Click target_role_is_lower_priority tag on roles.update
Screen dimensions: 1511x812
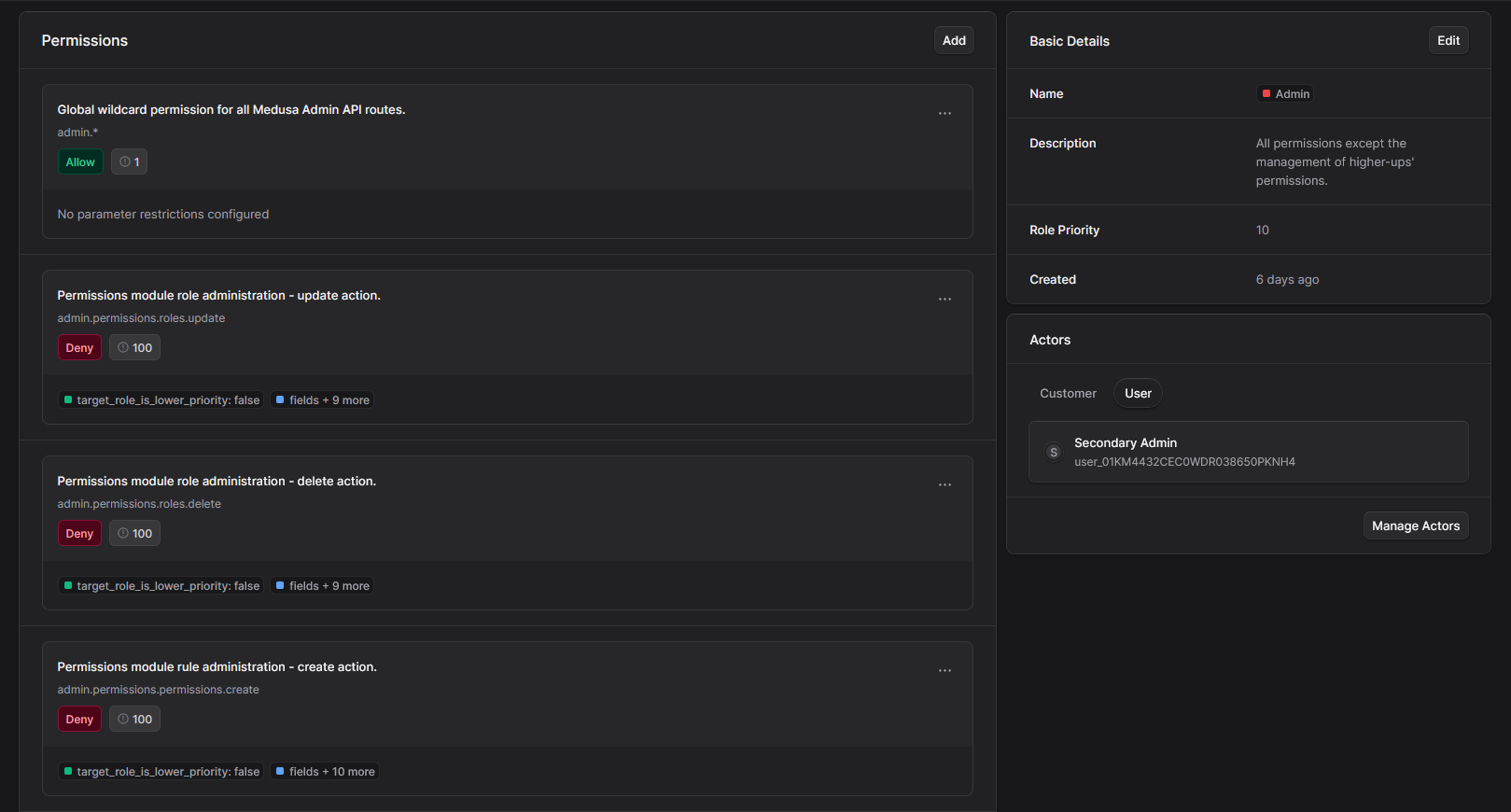point(161,399)
